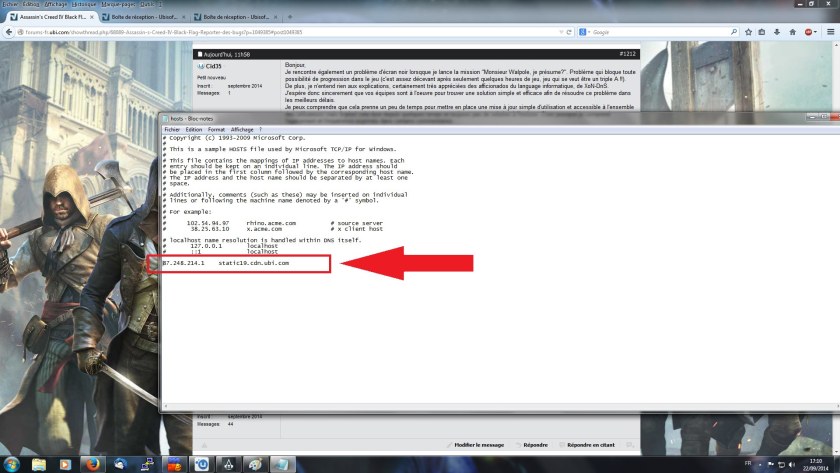Screen dimensions: 840x473
Task: Open forum user Cld35 profile link
Action: click(x=213, y=66)
